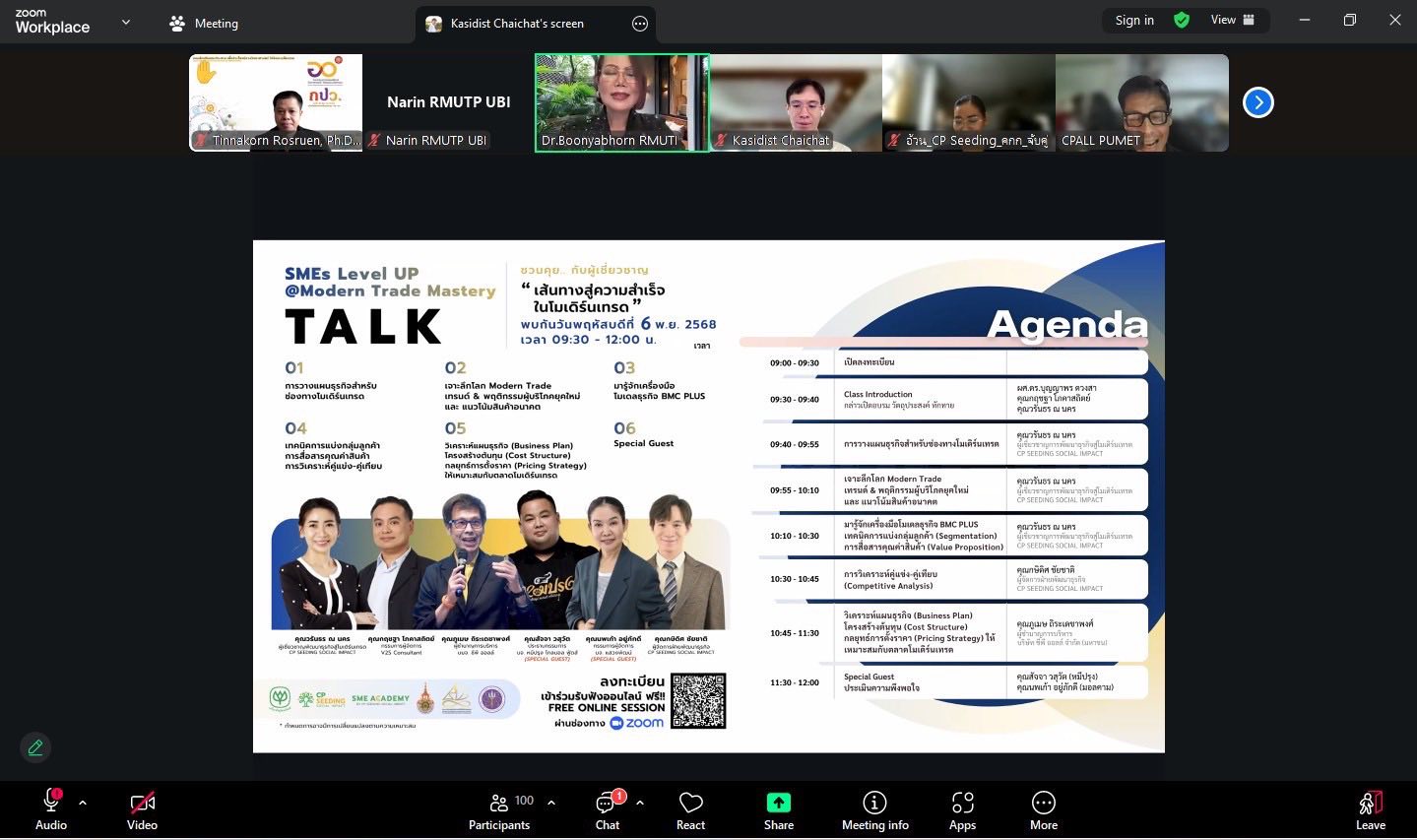
Task: Leave the meeting
Action: coord(1370,810)
